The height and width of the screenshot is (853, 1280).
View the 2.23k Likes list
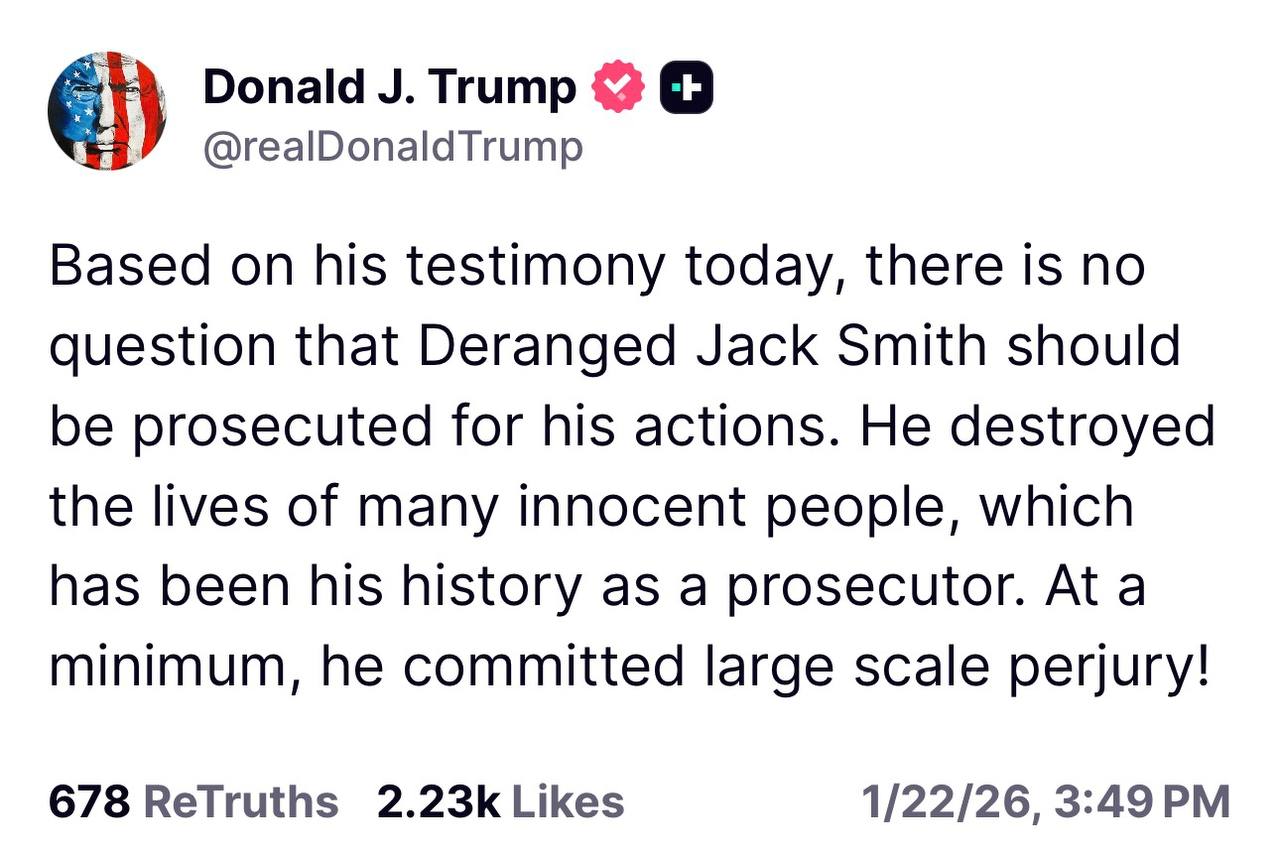click(x=500, y=801)
